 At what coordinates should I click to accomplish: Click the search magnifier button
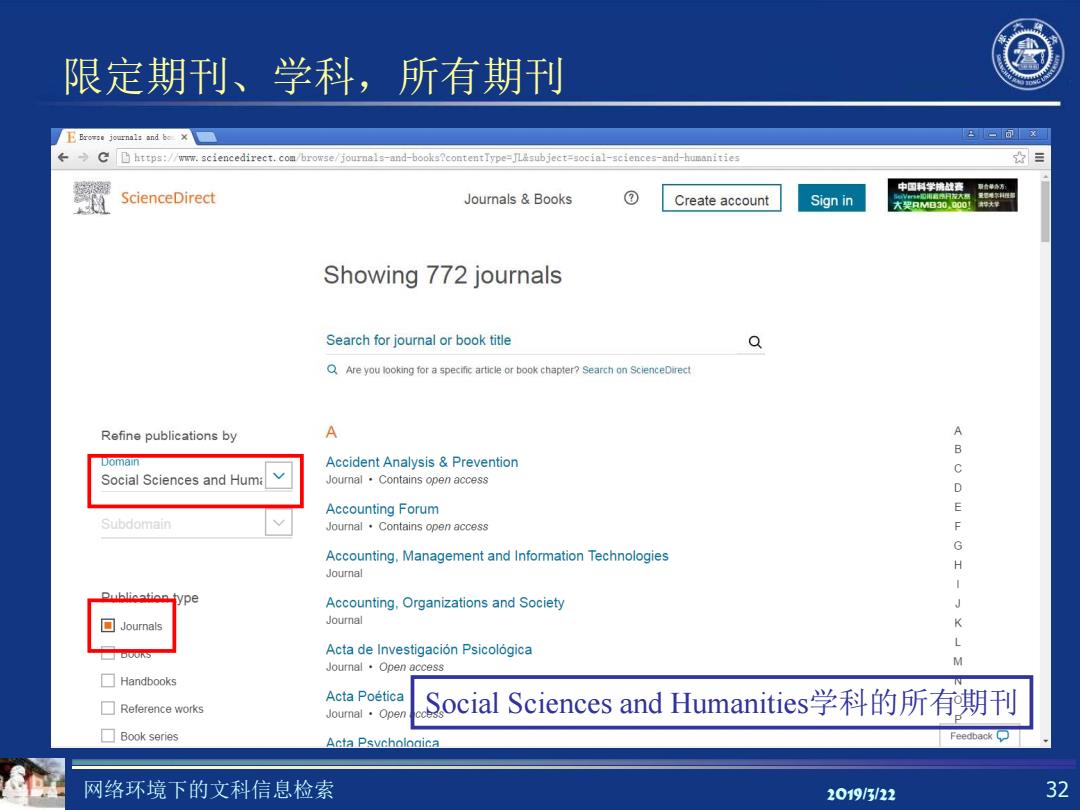point(755,342)
